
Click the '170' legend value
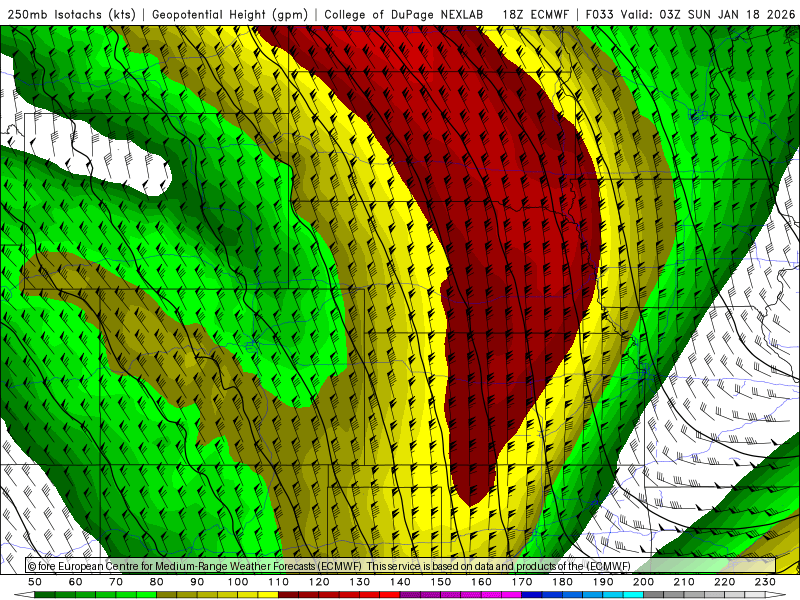coord(522,582)
